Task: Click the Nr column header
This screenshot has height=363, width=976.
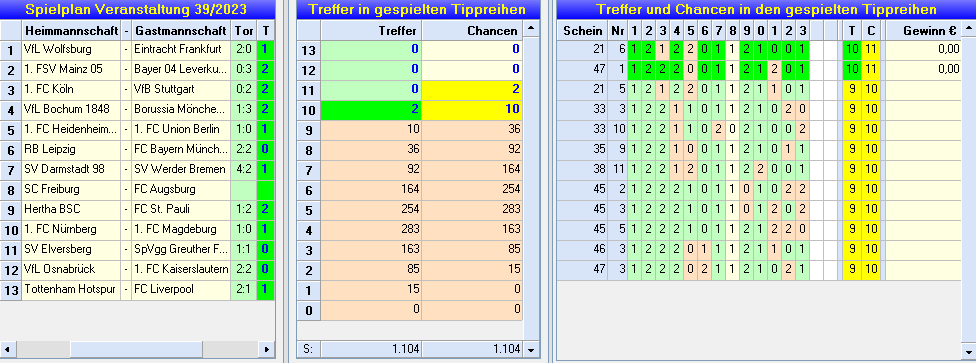Action: click(x=617, y=31)
